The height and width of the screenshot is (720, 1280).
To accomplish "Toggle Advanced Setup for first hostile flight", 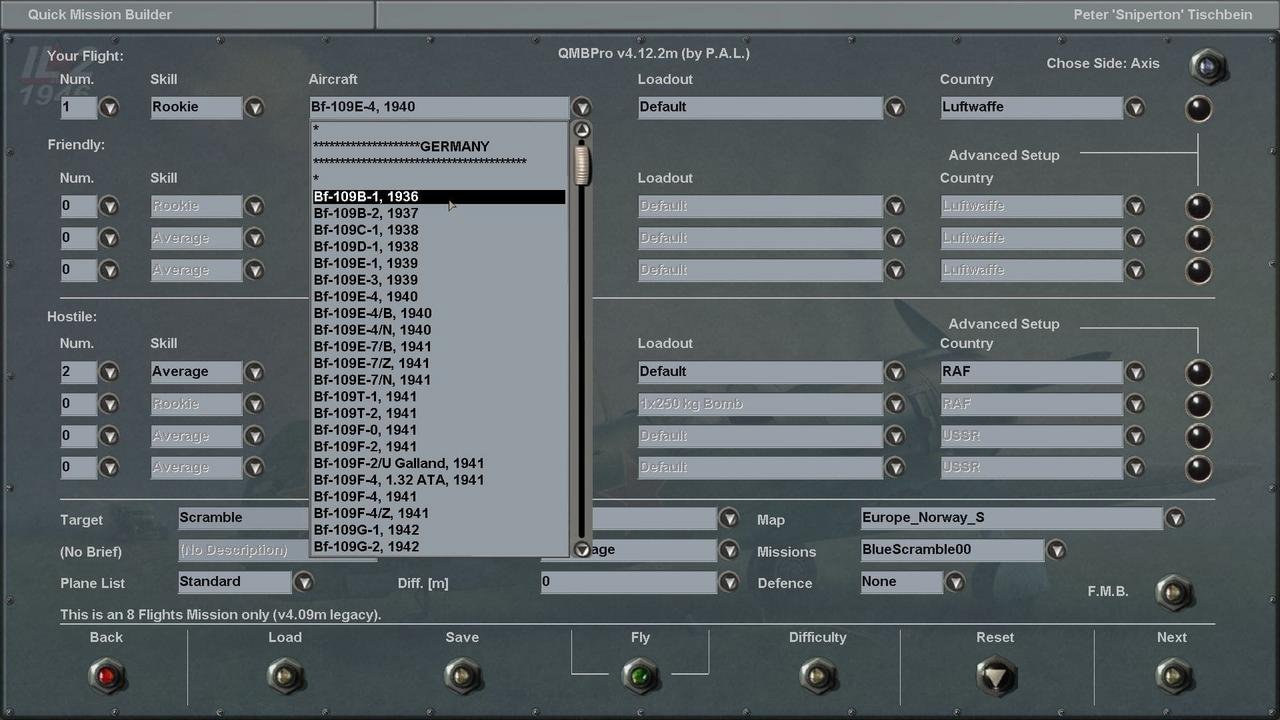I will click(x=1198, y=372).
